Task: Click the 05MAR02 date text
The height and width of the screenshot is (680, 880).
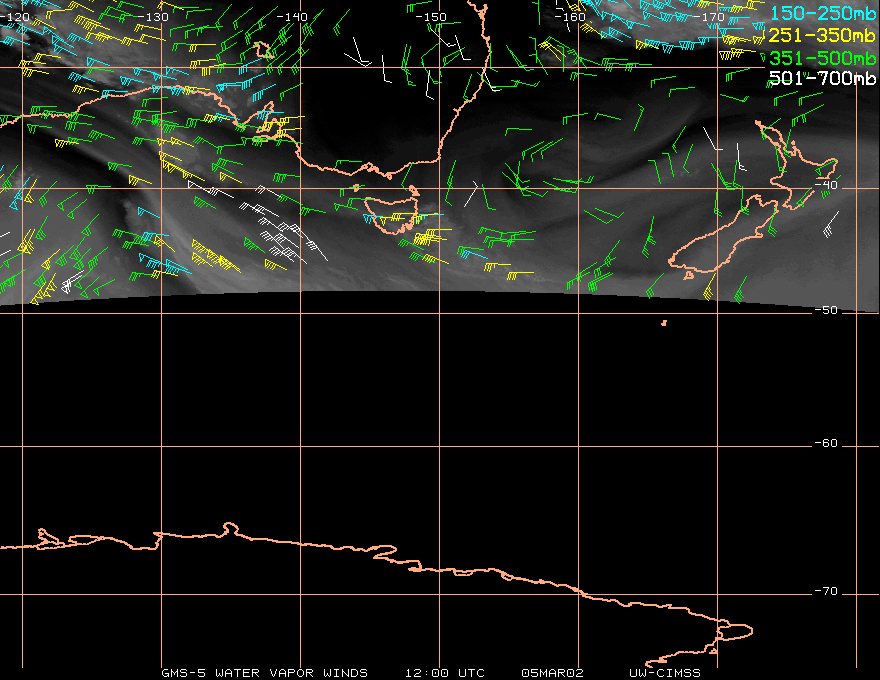Action: point(552,673)
